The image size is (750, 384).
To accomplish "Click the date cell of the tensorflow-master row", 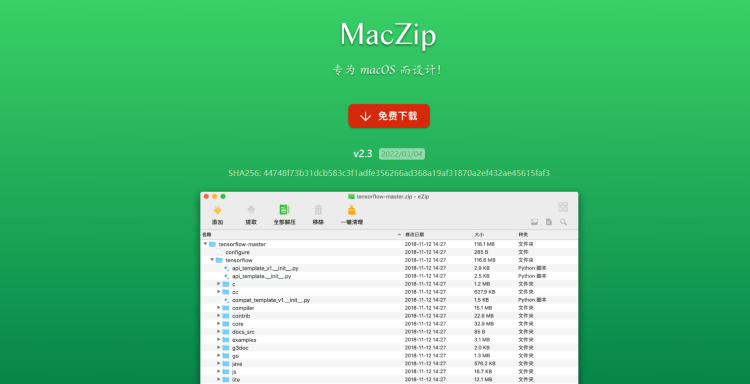I will (425, 244).
